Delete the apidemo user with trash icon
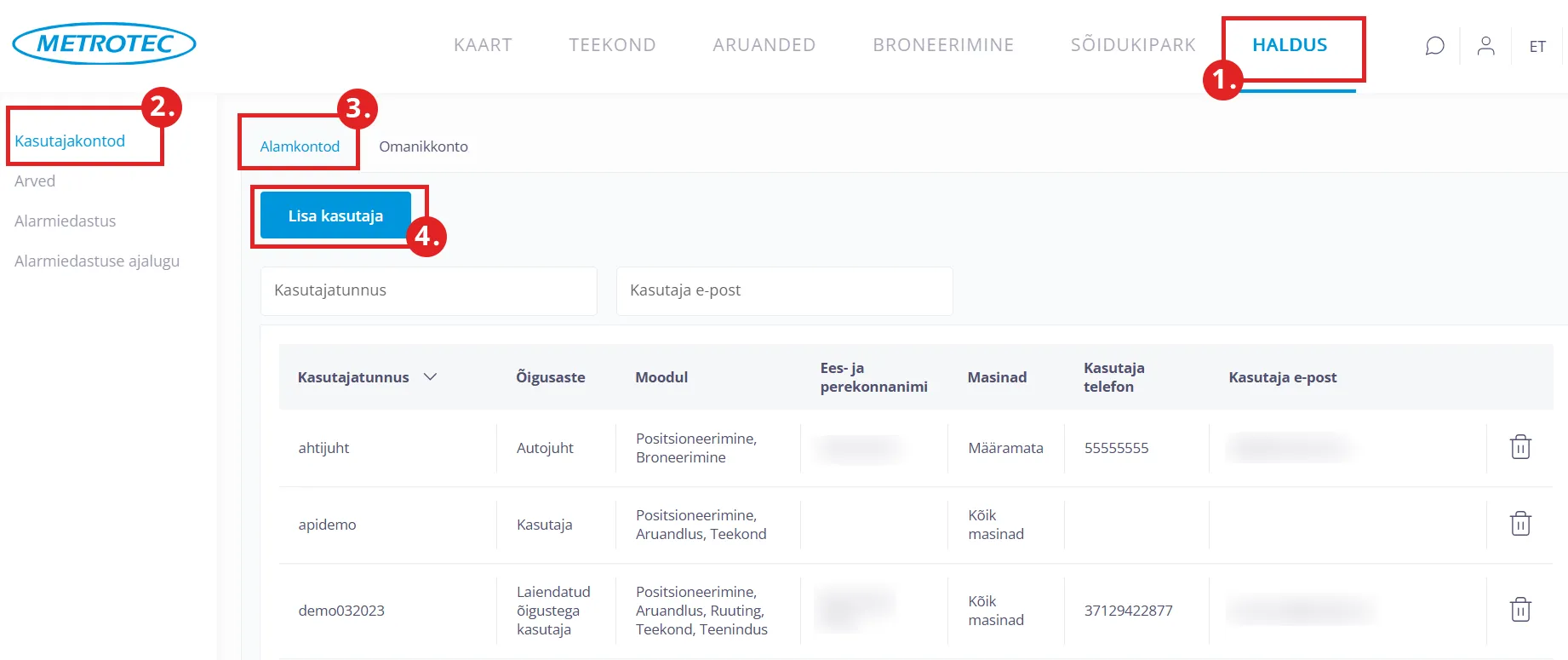1568x660 pixels. tap(1519, 524)
